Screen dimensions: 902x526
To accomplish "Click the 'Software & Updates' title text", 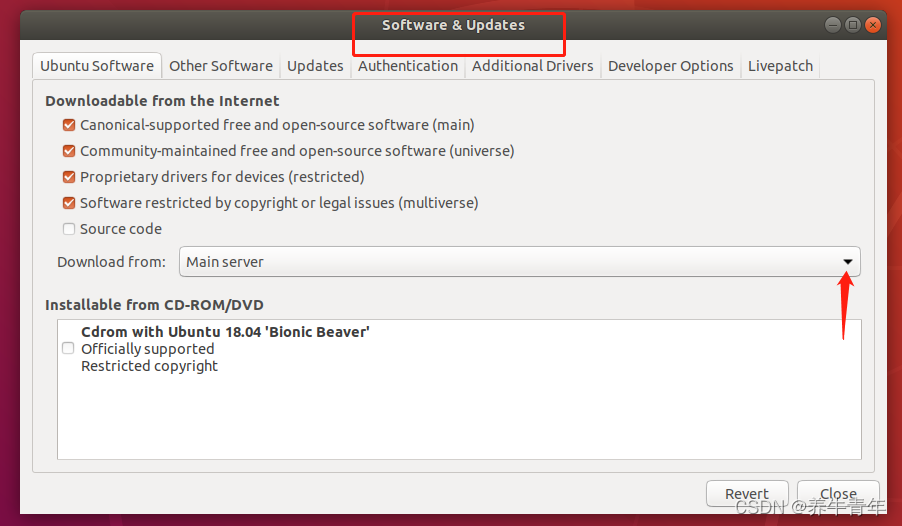I will pos(453,25).
